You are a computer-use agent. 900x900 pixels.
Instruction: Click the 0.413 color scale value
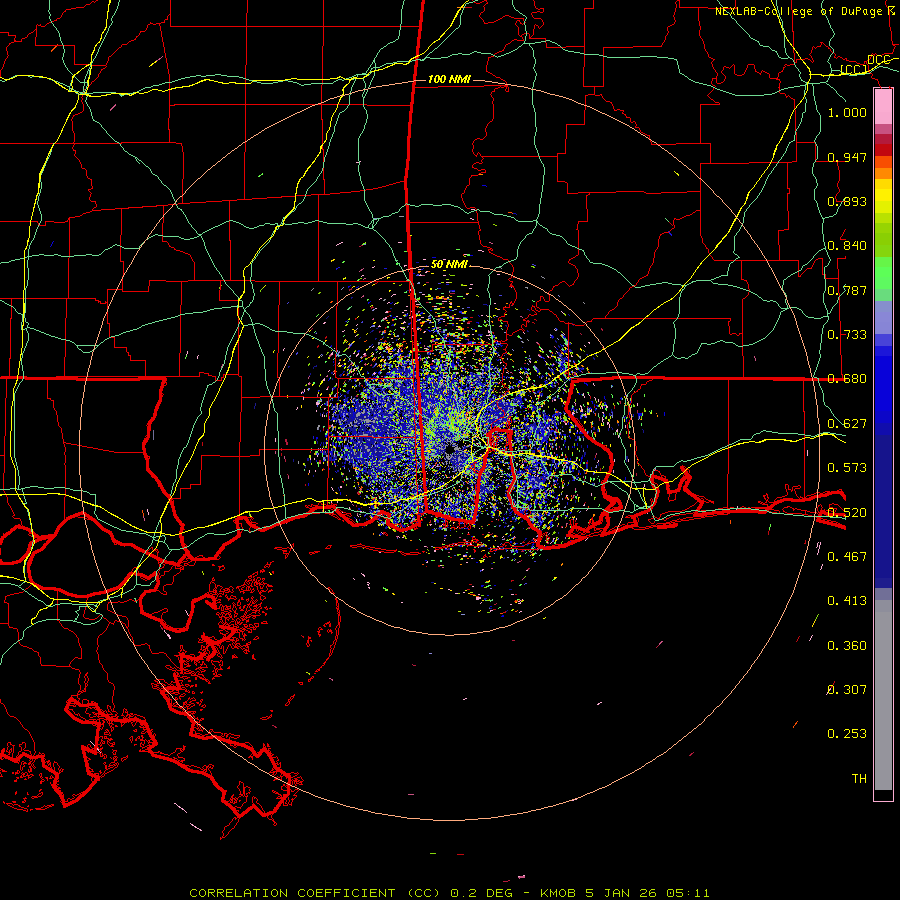pyautogui.click(x=847, y=601)
